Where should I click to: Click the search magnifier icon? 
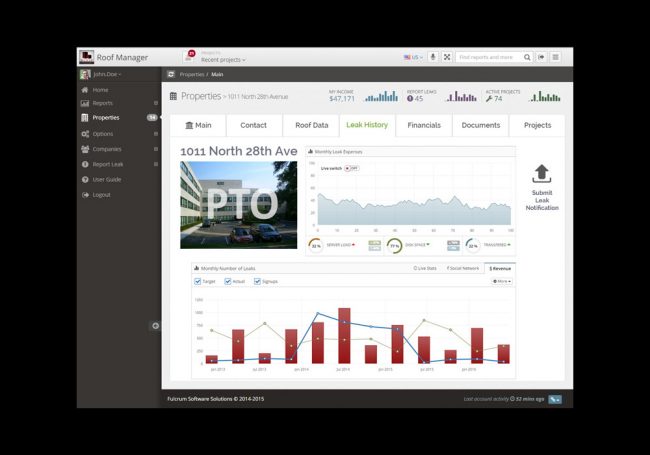coord(527,57)
